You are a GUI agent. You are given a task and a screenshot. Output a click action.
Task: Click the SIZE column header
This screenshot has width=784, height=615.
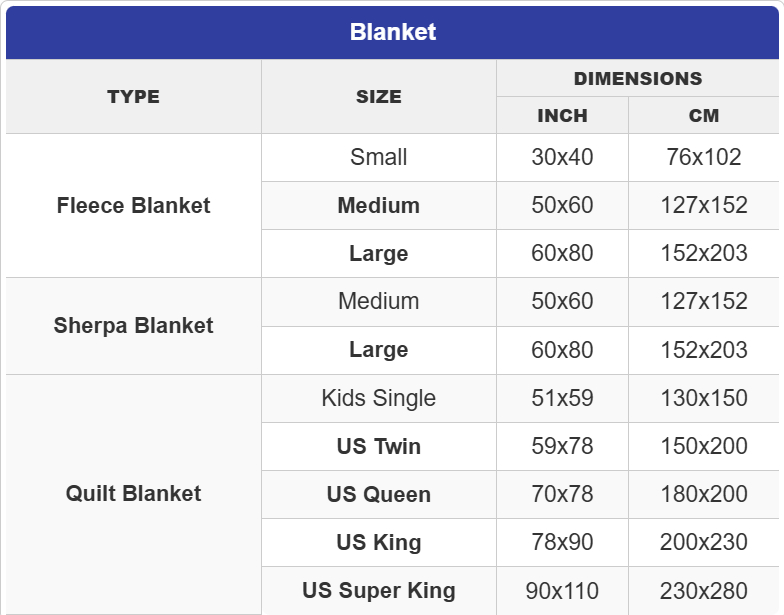[x=378, y=97]
